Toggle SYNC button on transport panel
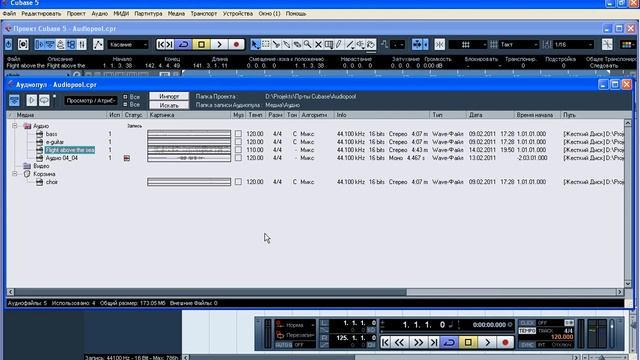 point(527,345)
